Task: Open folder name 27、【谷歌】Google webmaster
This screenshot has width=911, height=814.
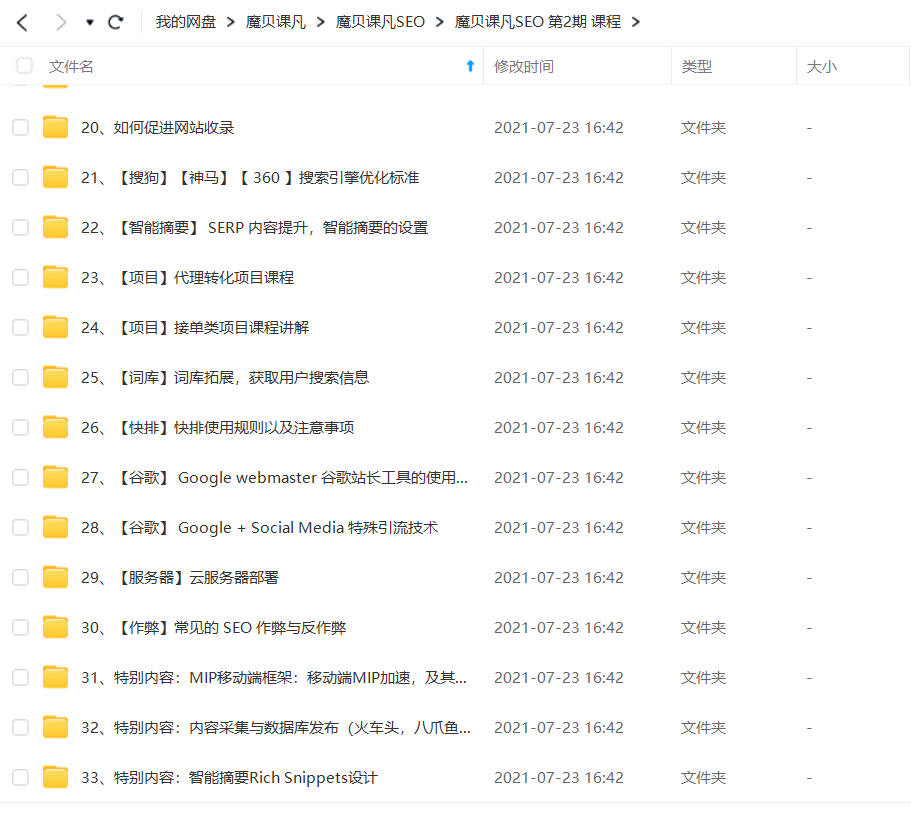Action: 274,477
